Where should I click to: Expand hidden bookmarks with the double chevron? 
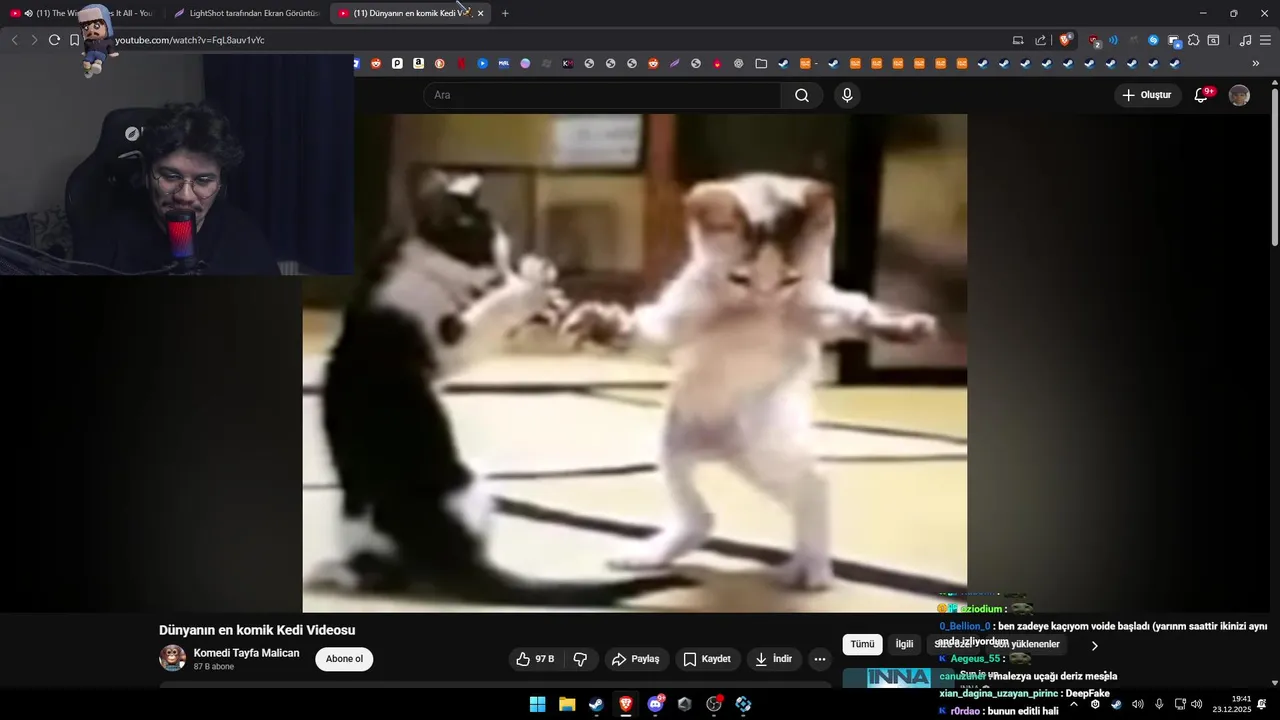pyautogui.click(x=1256, y=63)
